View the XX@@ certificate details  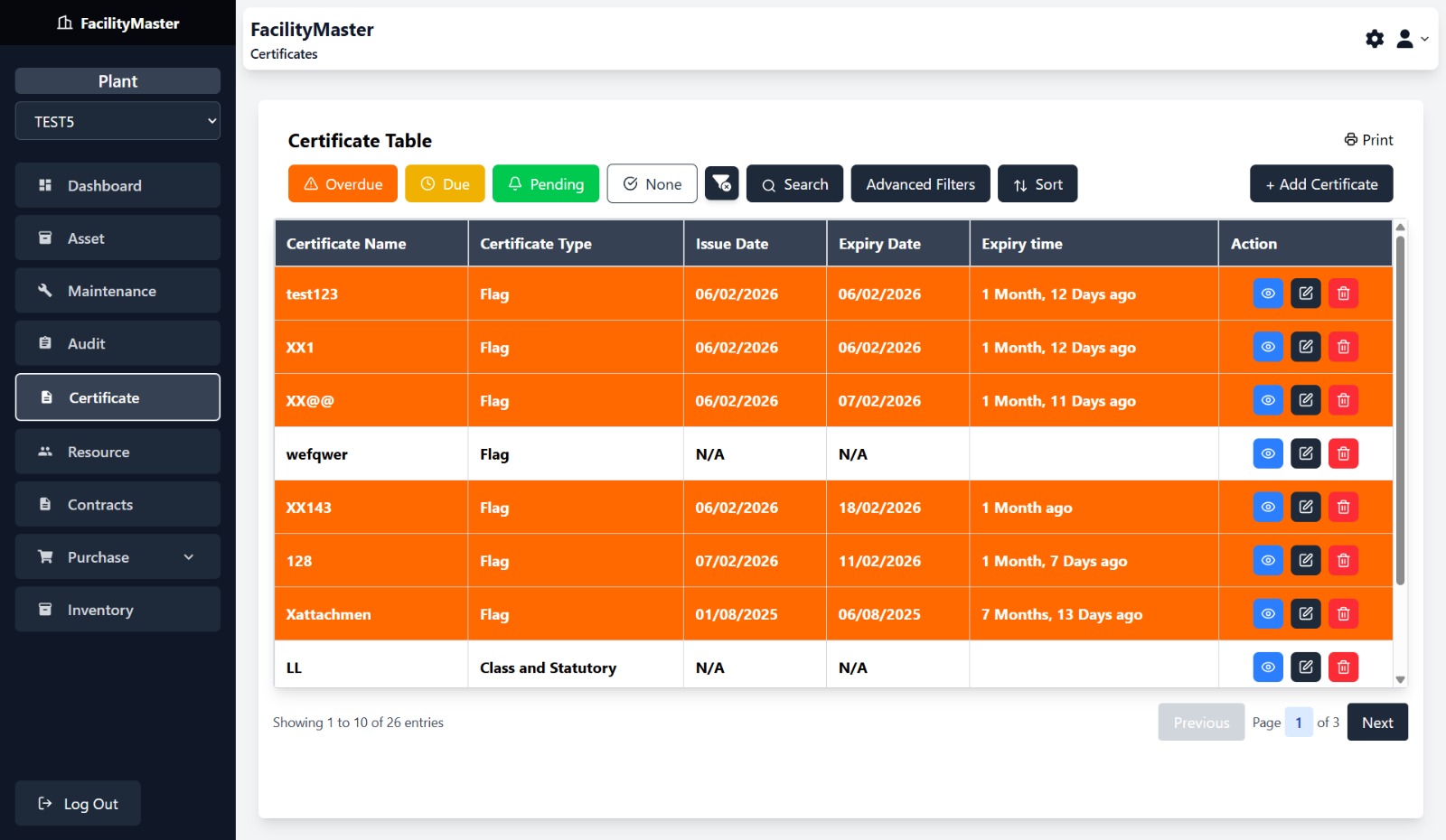(1268, 400)
